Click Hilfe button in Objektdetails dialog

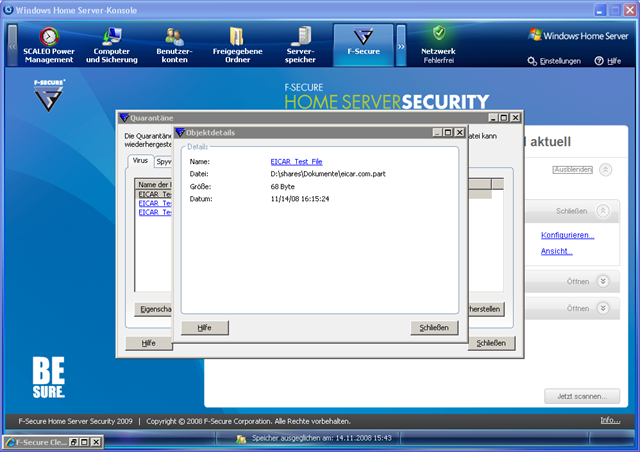[204, 327]
